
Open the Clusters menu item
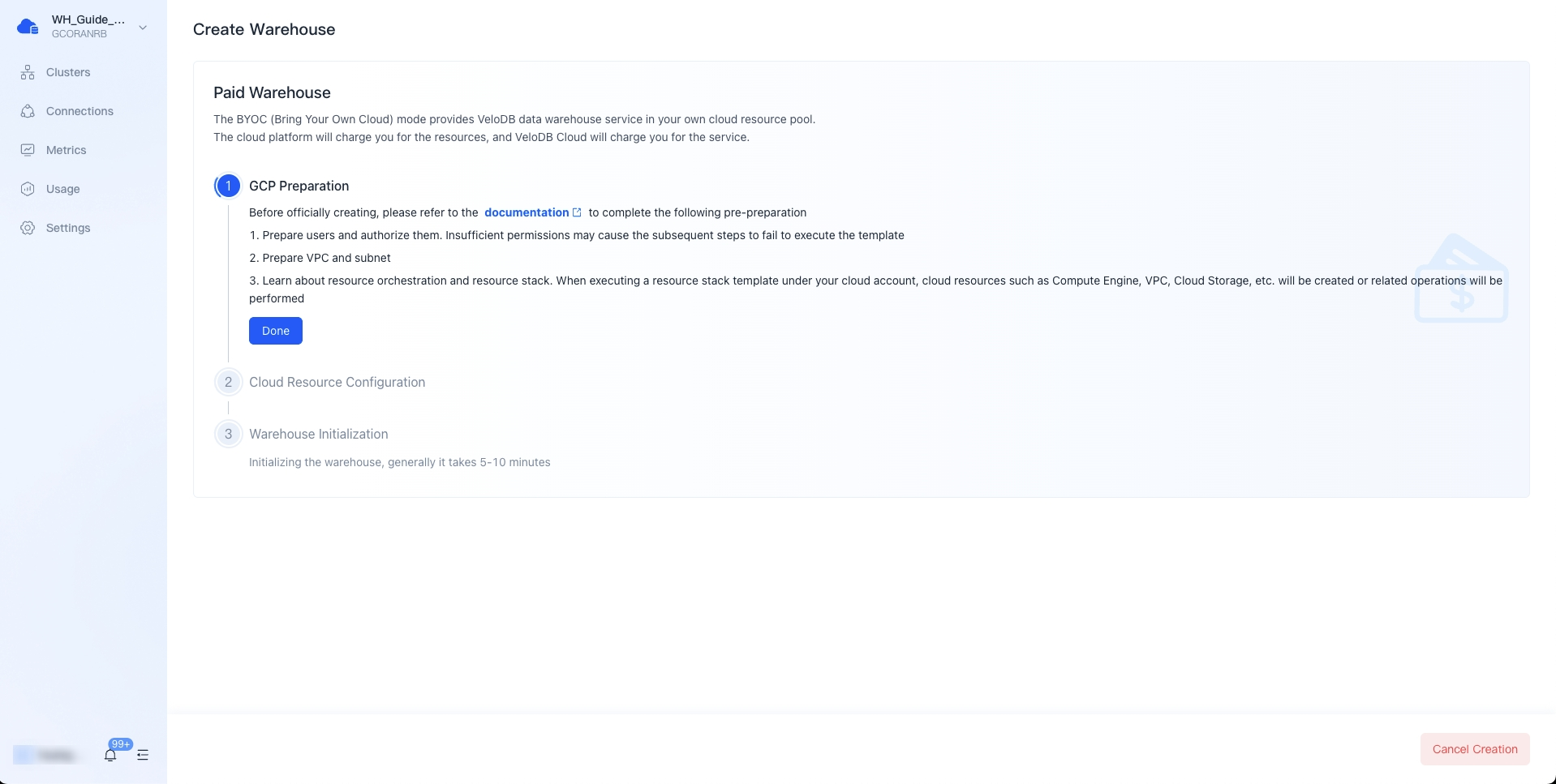coord(68,72)
